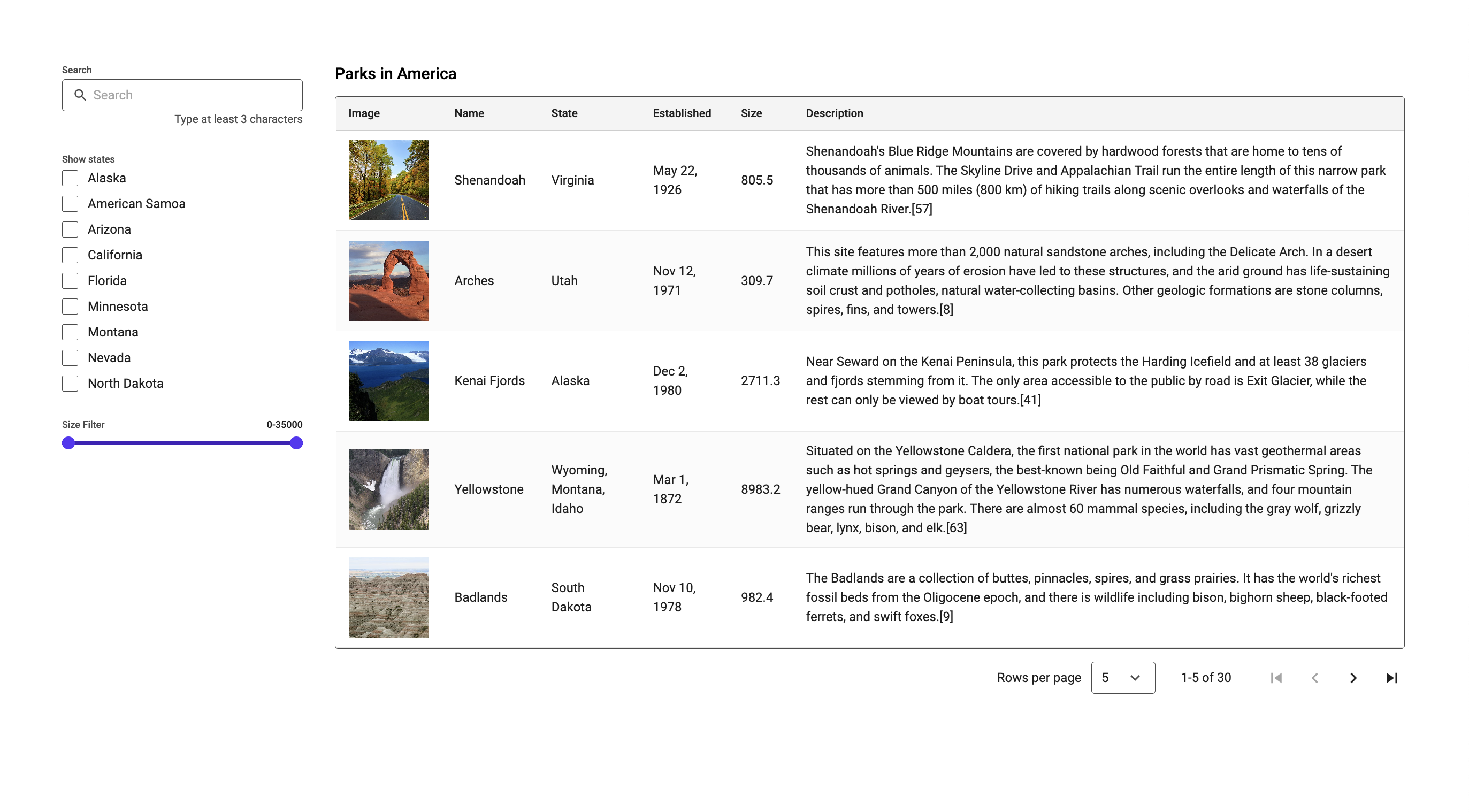Enable the Alaska state checkbox
Screen dimensions: 1469x812
click(70, 178)
